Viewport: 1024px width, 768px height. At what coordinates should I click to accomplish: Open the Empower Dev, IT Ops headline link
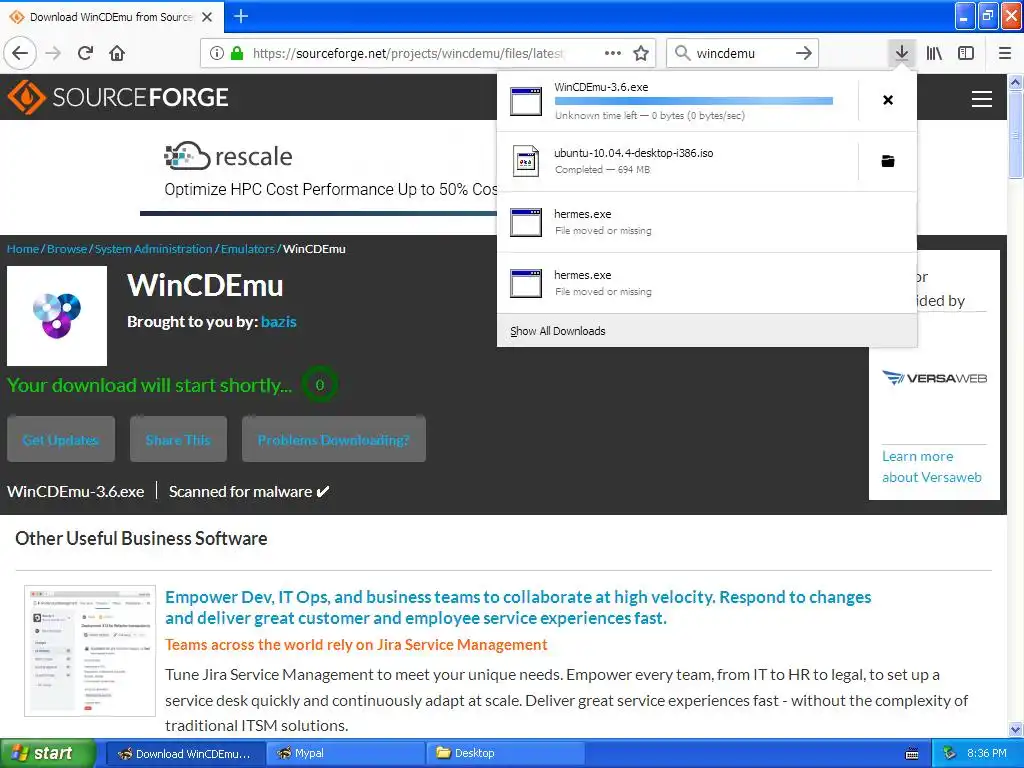[518, 607]
